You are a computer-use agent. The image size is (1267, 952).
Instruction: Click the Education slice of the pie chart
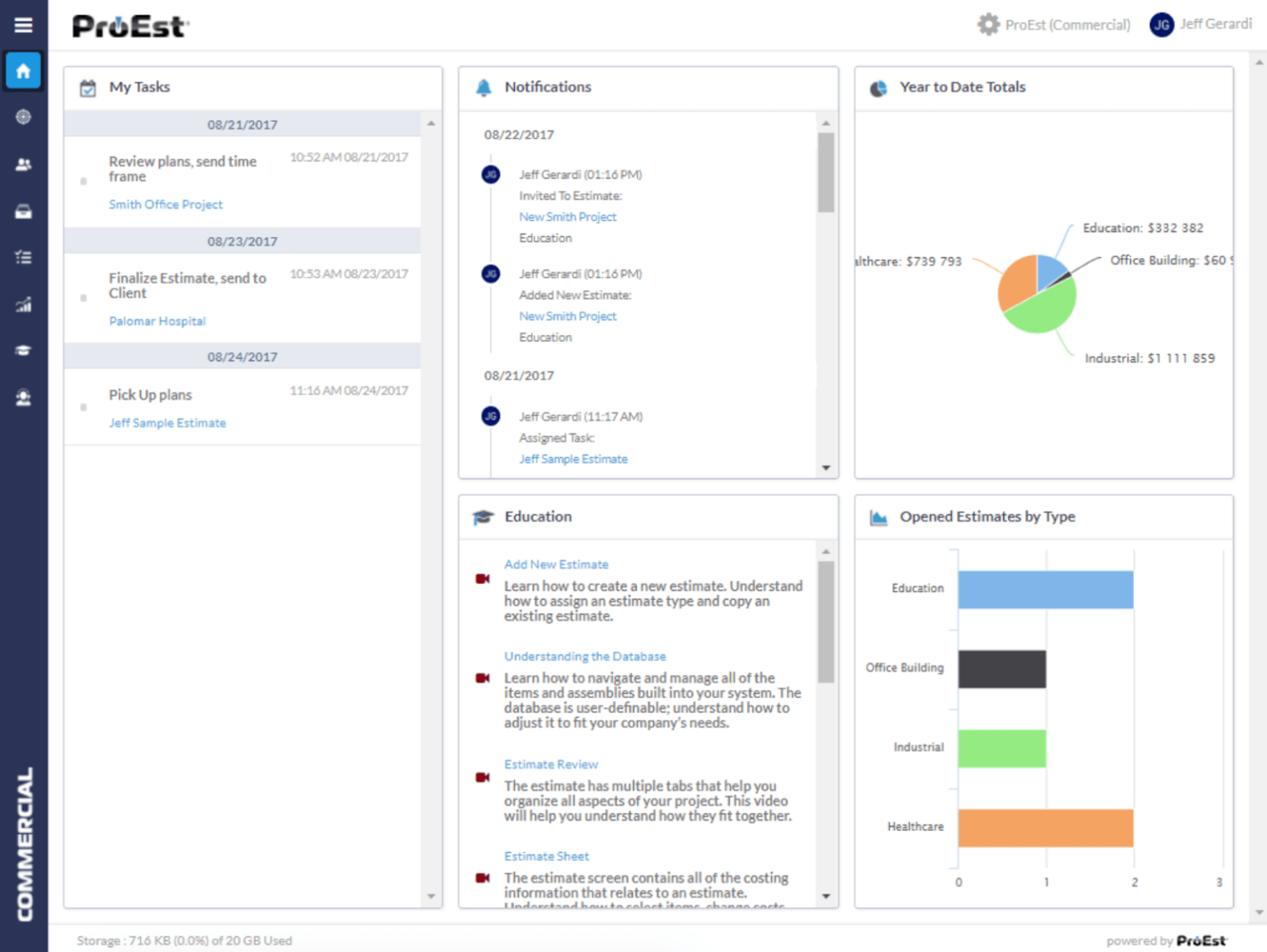(x=1049, y=272)
